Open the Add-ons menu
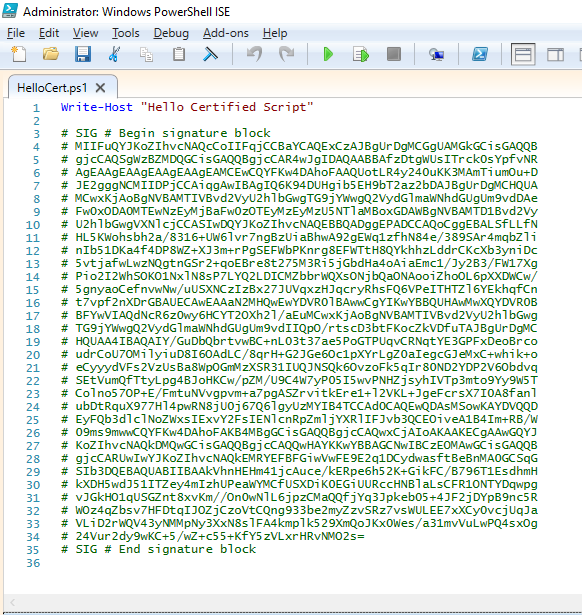 [x=226, y=33]
